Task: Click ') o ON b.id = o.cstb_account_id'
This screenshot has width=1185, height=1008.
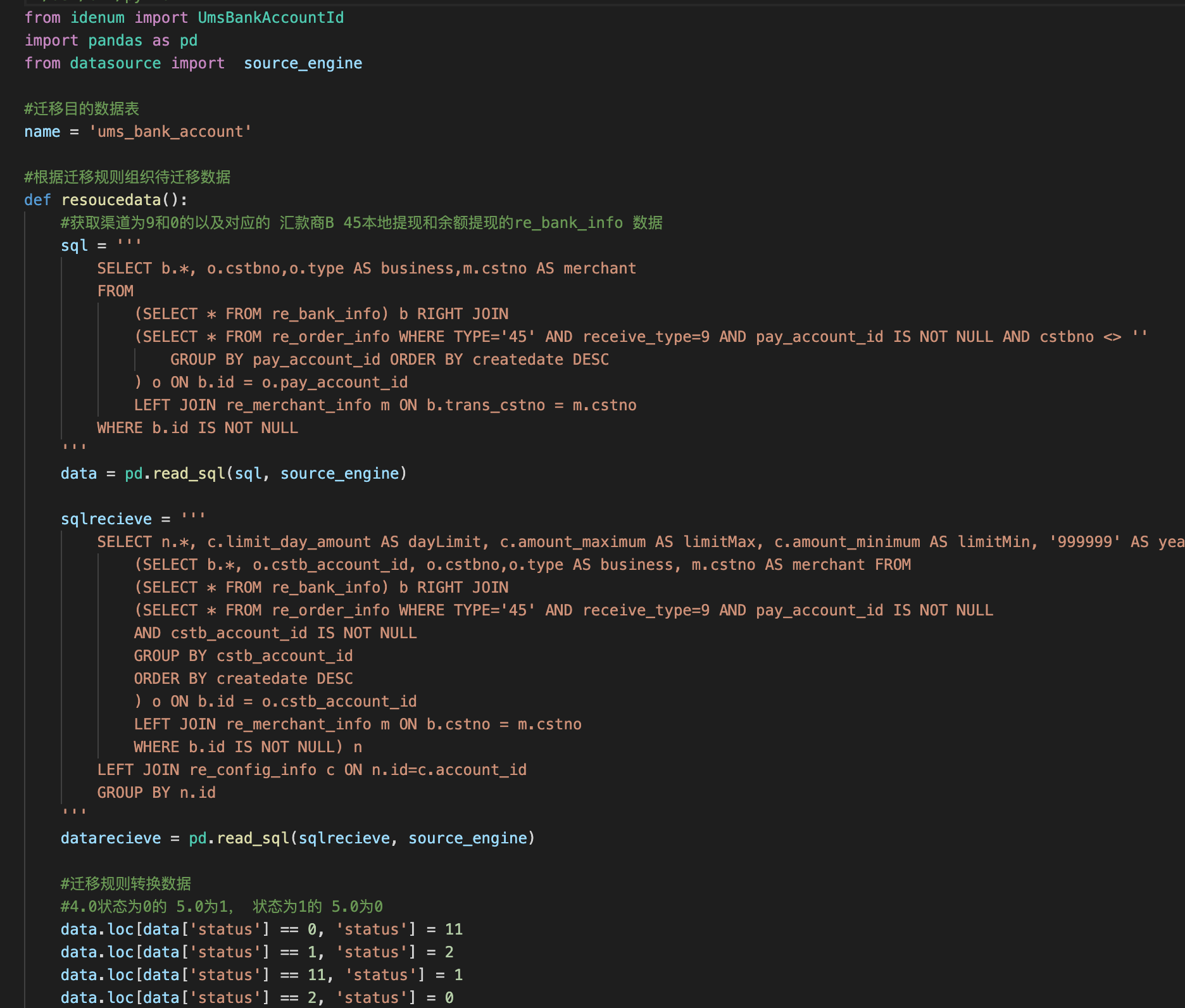Action: 275,702
